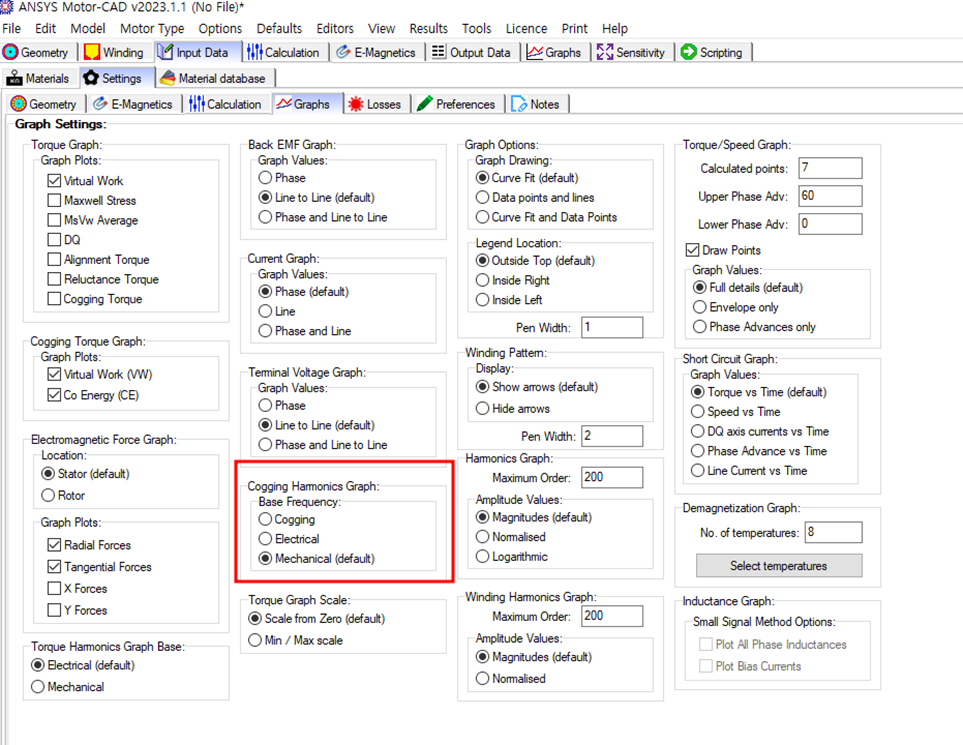
Task: Uncheck Radial Forces graph plot
Action: tap(54, 545)
